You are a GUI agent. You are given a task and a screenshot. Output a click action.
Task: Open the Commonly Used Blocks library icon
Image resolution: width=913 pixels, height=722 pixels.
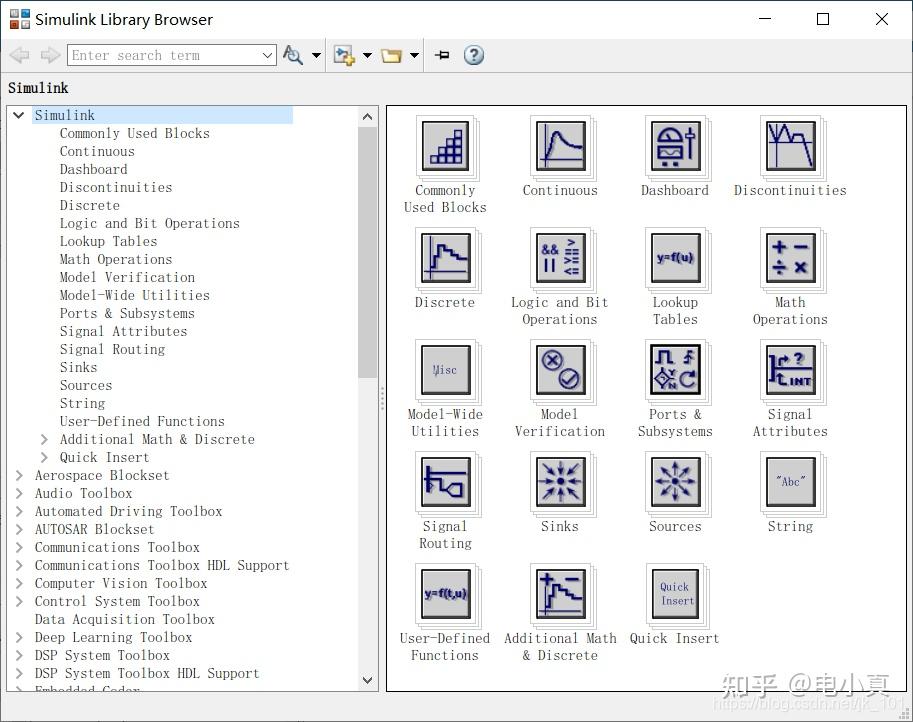click(x=445, y=146)
